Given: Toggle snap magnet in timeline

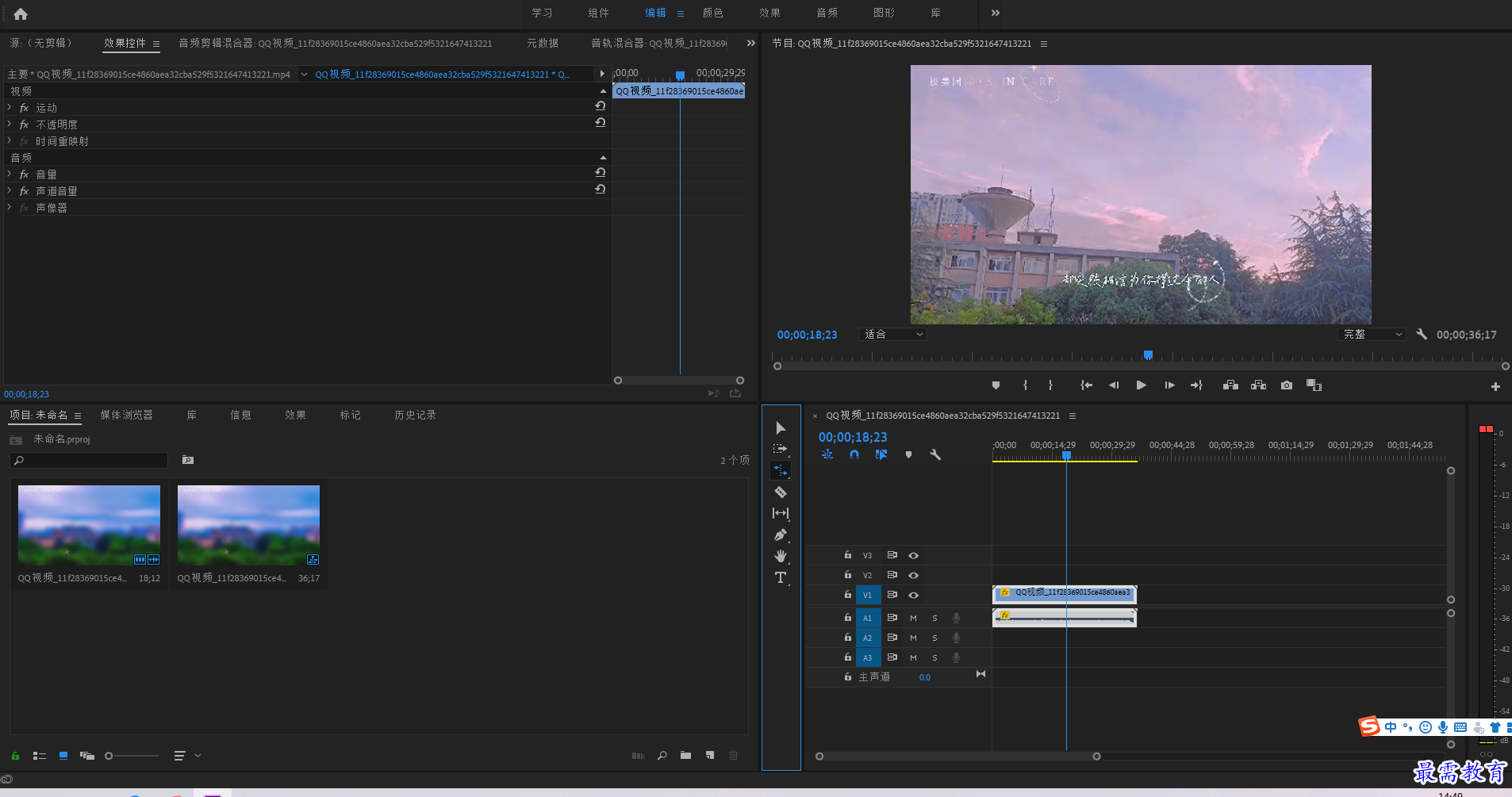Looking at the screenshot, I should tap(854, 454).
